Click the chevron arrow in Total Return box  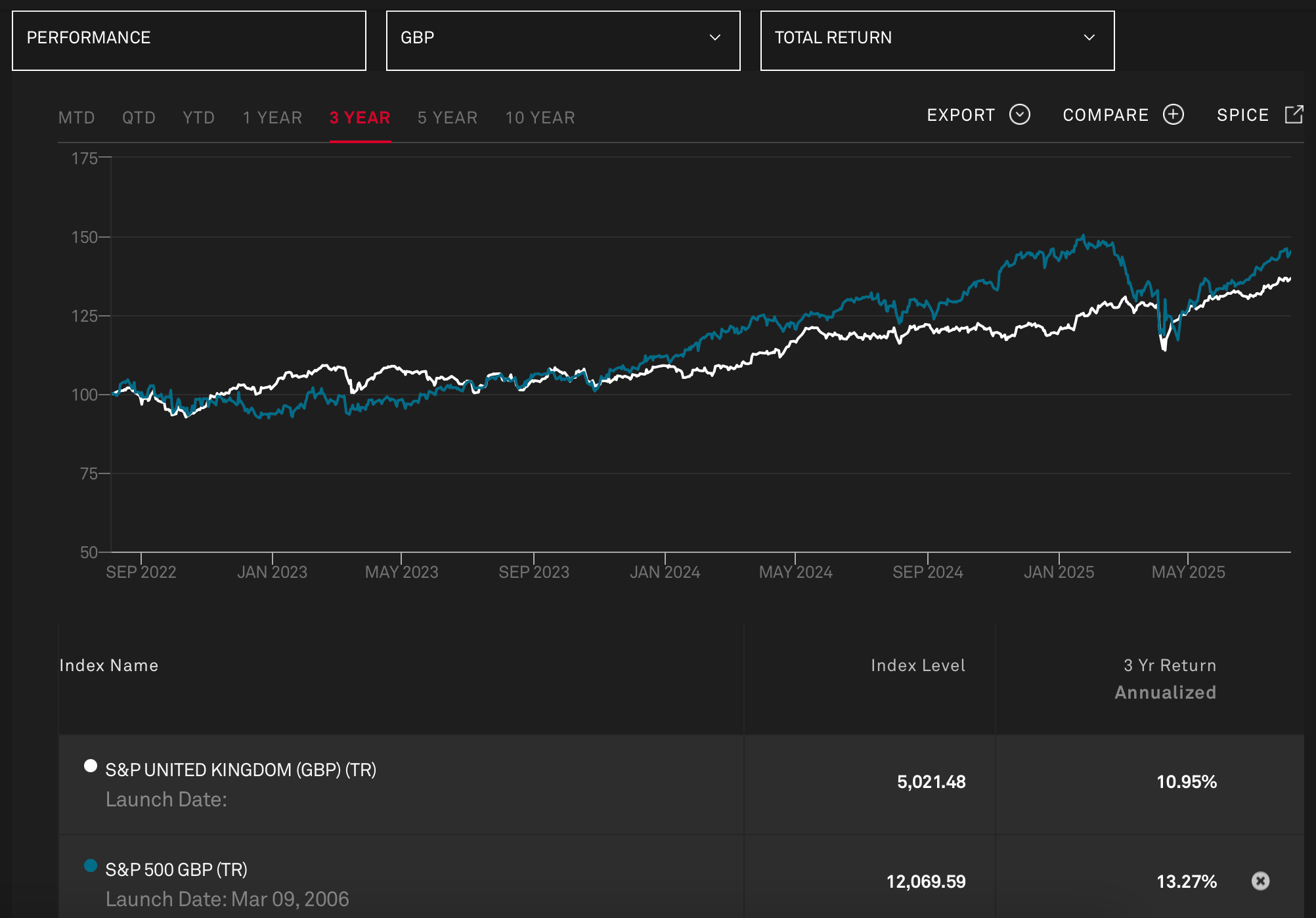(1089, 38)
